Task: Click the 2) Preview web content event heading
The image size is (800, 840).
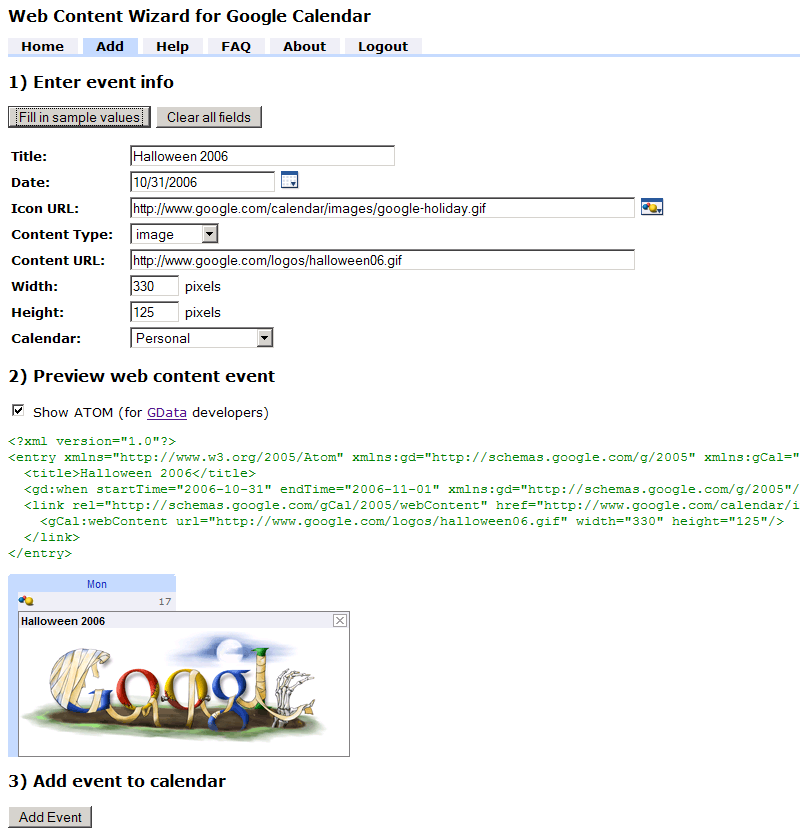Action: pos(142,376)
